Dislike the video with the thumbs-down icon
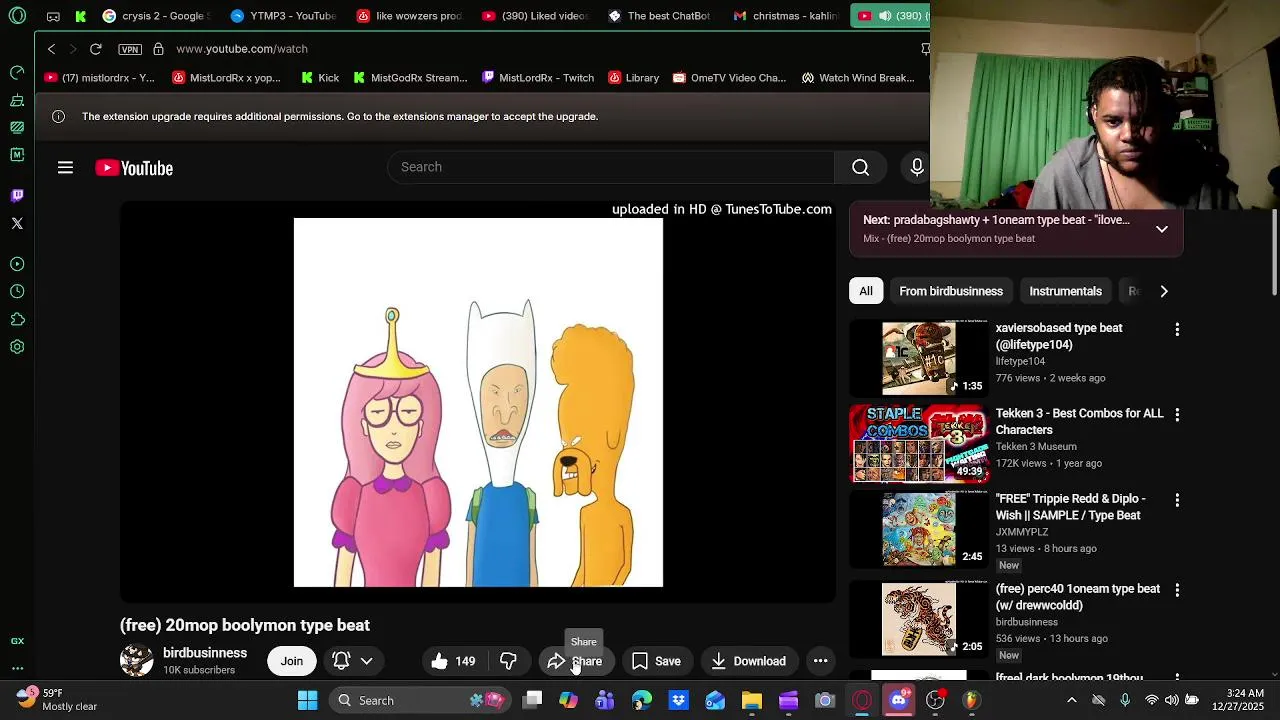The image size is (1280, 720). coord(508,661)
